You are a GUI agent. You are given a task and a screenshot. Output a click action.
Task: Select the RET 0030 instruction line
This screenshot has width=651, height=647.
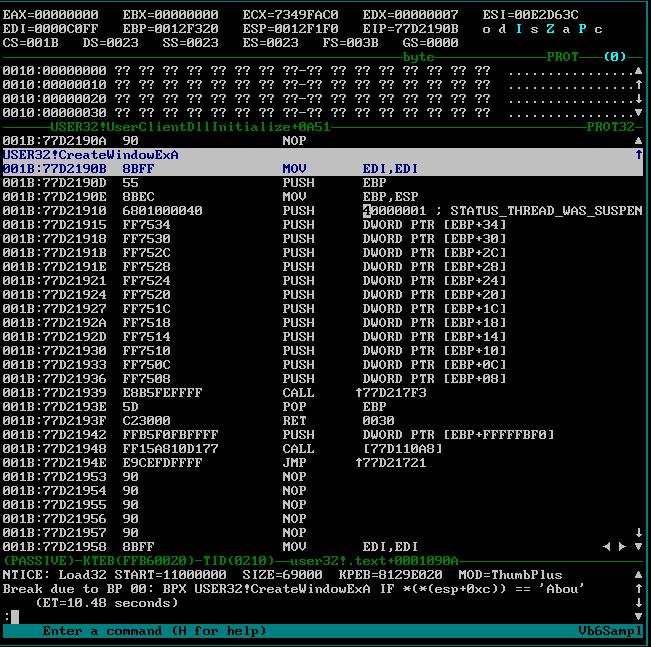pyautogui.click(x=323, y=421)
